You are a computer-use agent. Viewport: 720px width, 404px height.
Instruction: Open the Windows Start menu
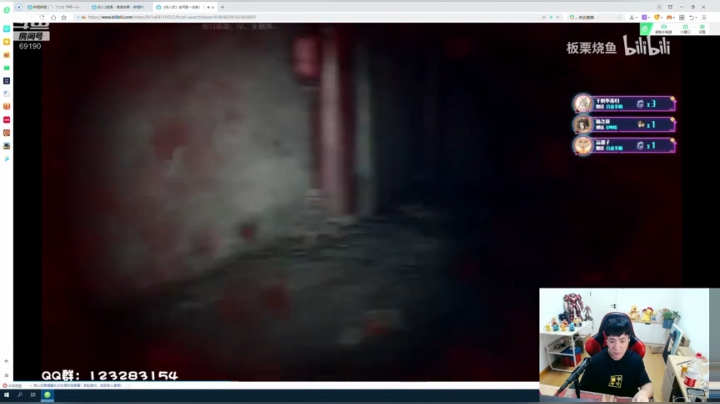[6, 395]
